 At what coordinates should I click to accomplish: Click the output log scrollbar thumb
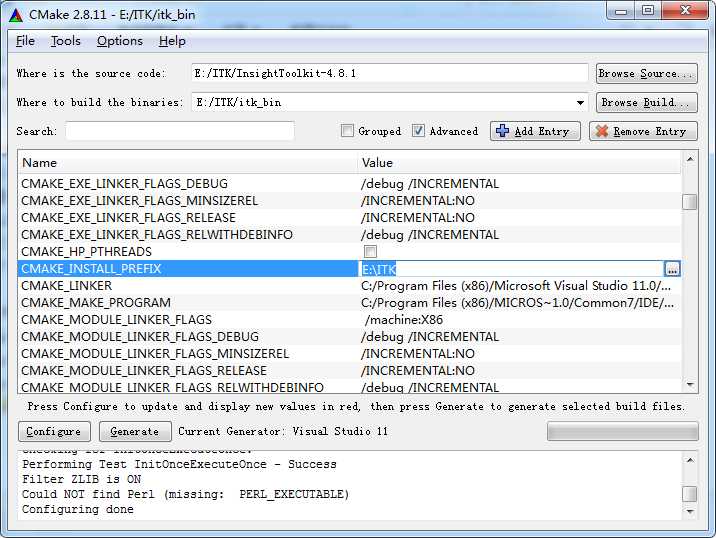tap(690, 494)
